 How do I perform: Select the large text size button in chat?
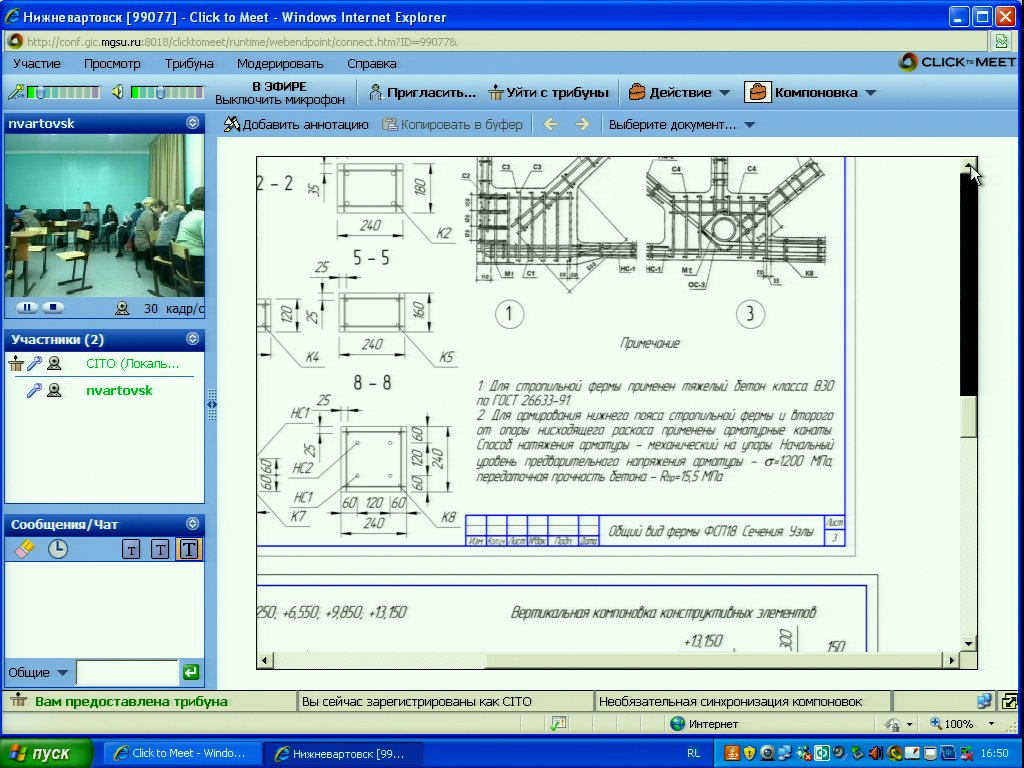coord(189,549)
